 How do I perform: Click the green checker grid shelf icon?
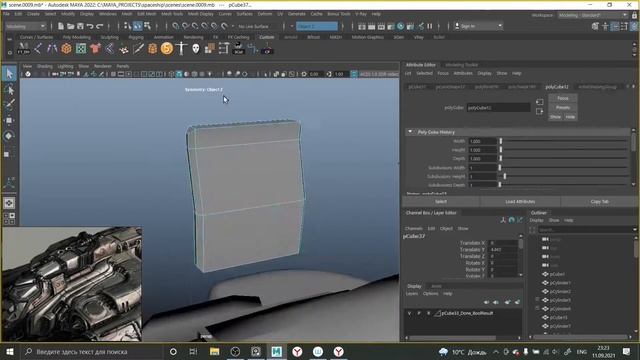pyautogui.click(x=81, y=49)
